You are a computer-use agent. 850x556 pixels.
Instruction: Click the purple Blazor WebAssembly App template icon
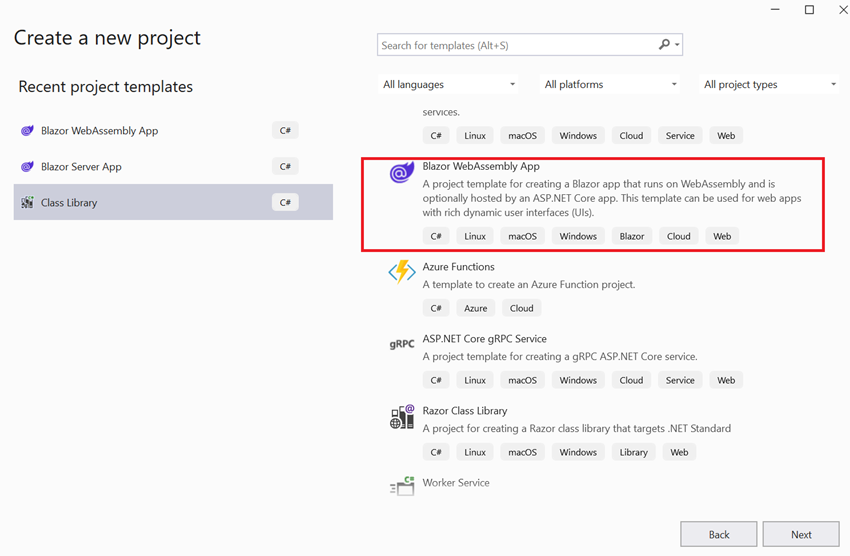point(402,172)
